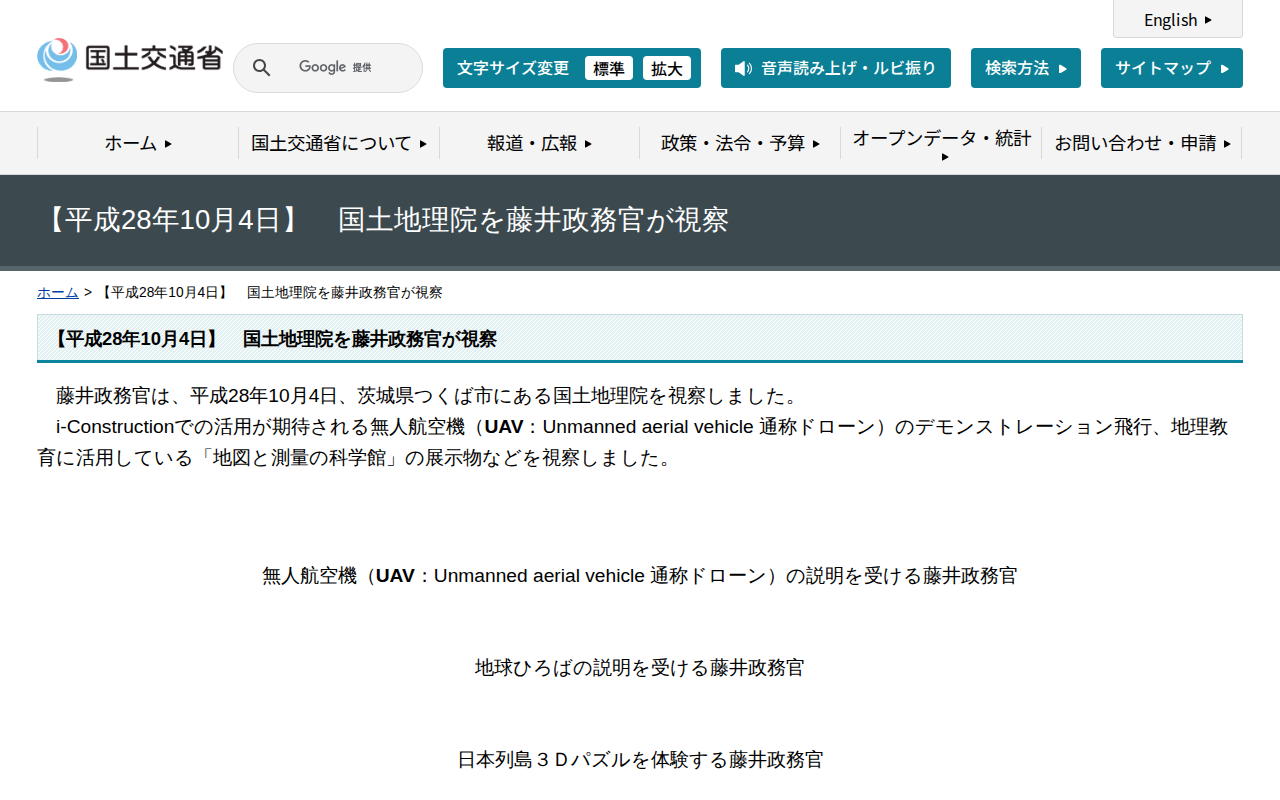Click the search magnifying glass icon
Screen dimensions: 1280x800
(261, 67)
